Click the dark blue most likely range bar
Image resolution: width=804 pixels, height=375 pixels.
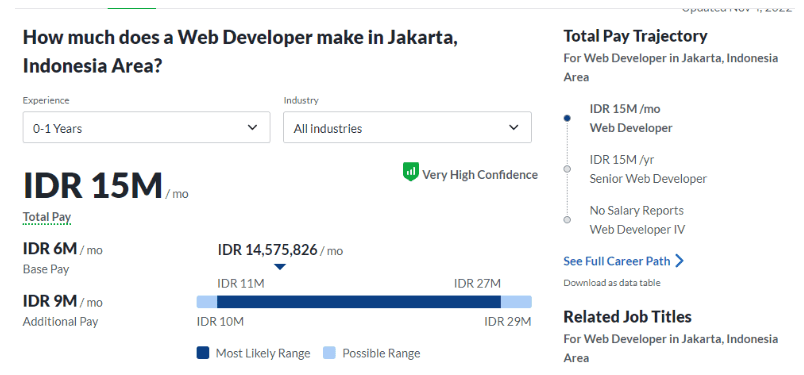point(359,302)
